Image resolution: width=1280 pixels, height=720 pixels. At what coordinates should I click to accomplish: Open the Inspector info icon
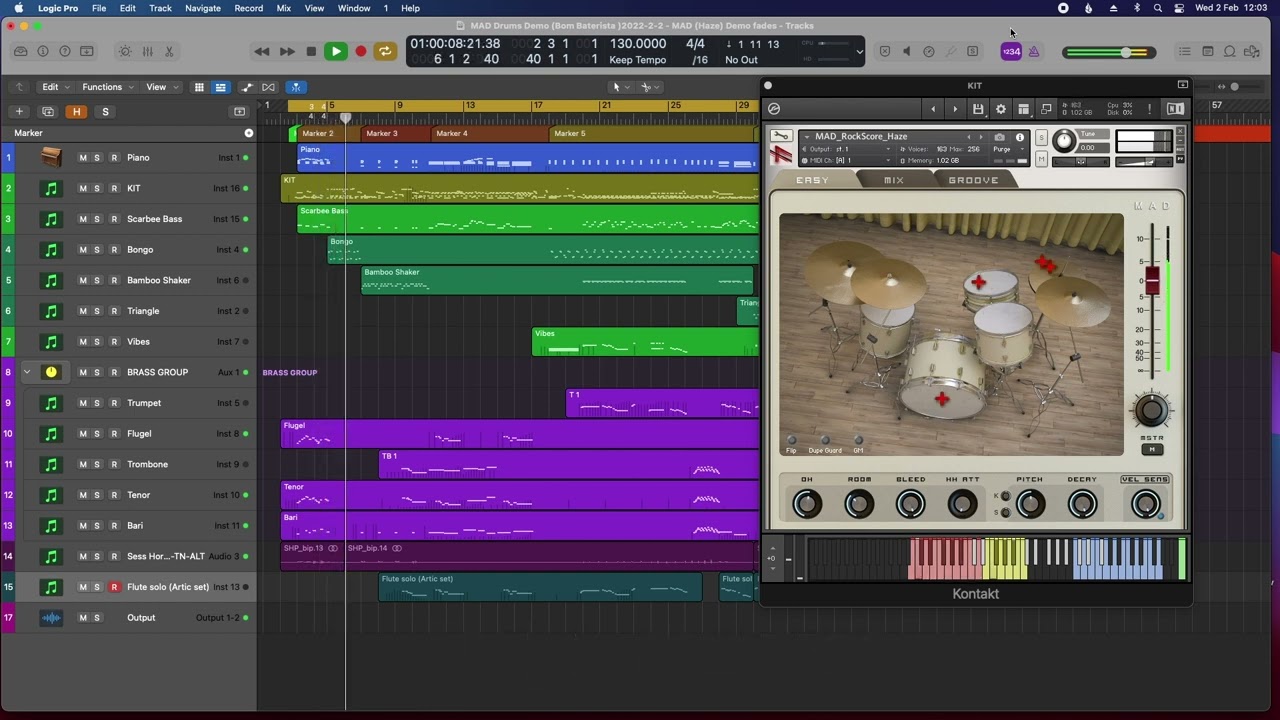[x=42, y=51]
